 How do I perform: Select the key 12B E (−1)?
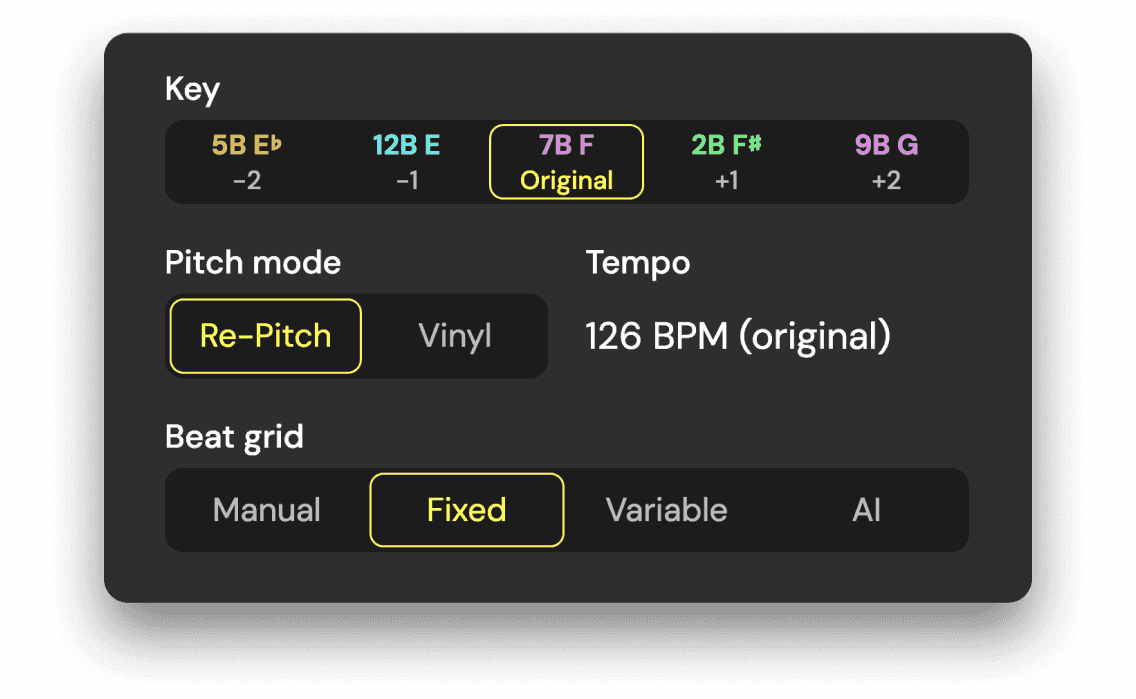click(407, 161)
